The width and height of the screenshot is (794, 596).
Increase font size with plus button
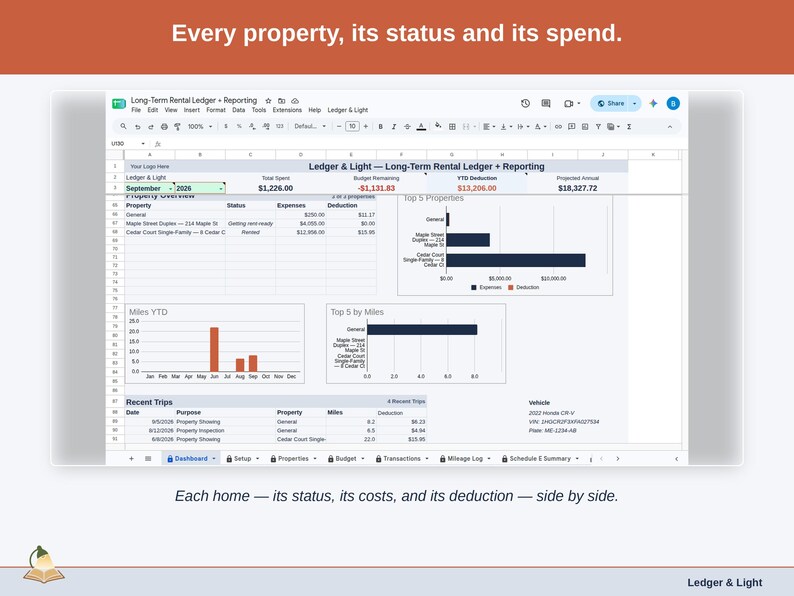tap(366, 127)
